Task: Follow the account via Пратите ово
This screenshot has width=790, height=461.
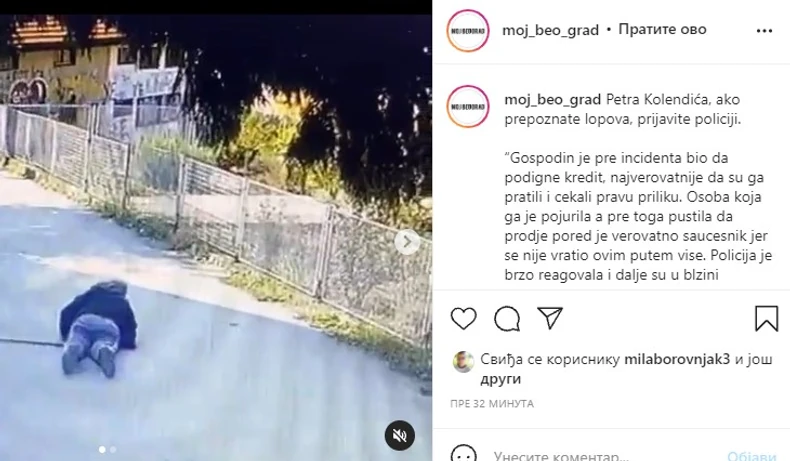Action: click(662, 29)
